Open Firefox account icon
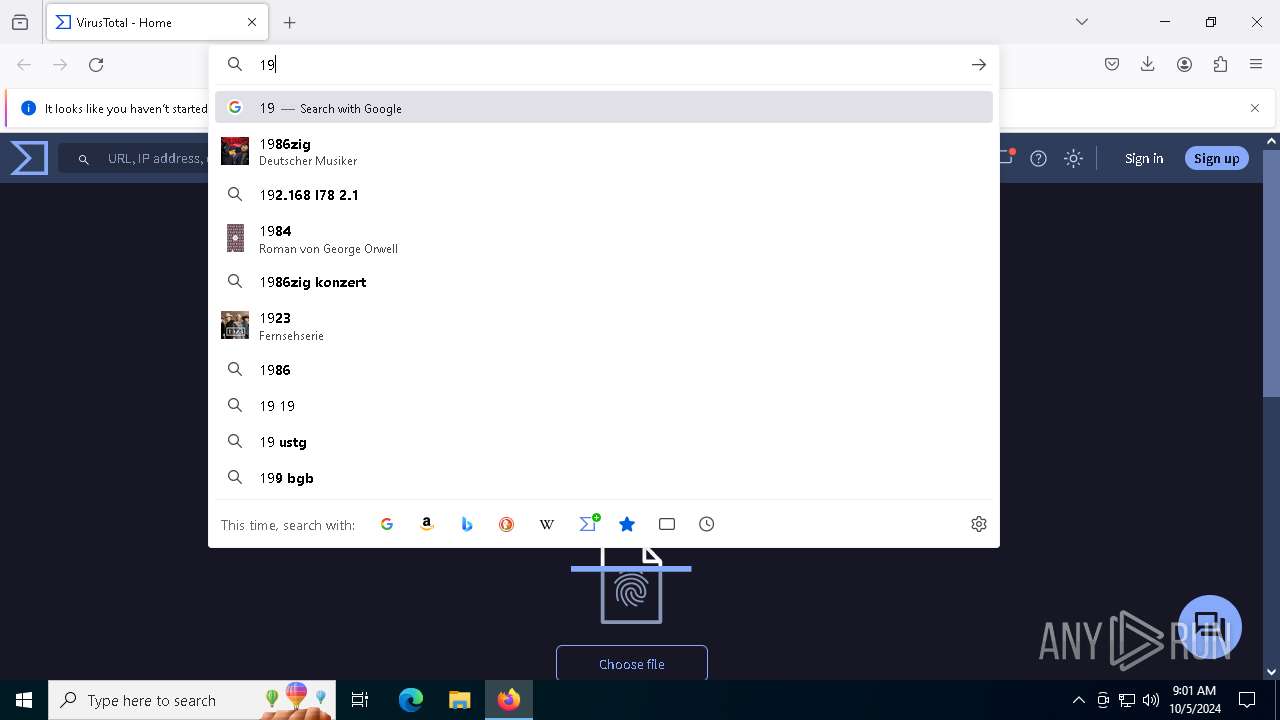Viewport: 1280px width, 720px height. [1184, 64]
